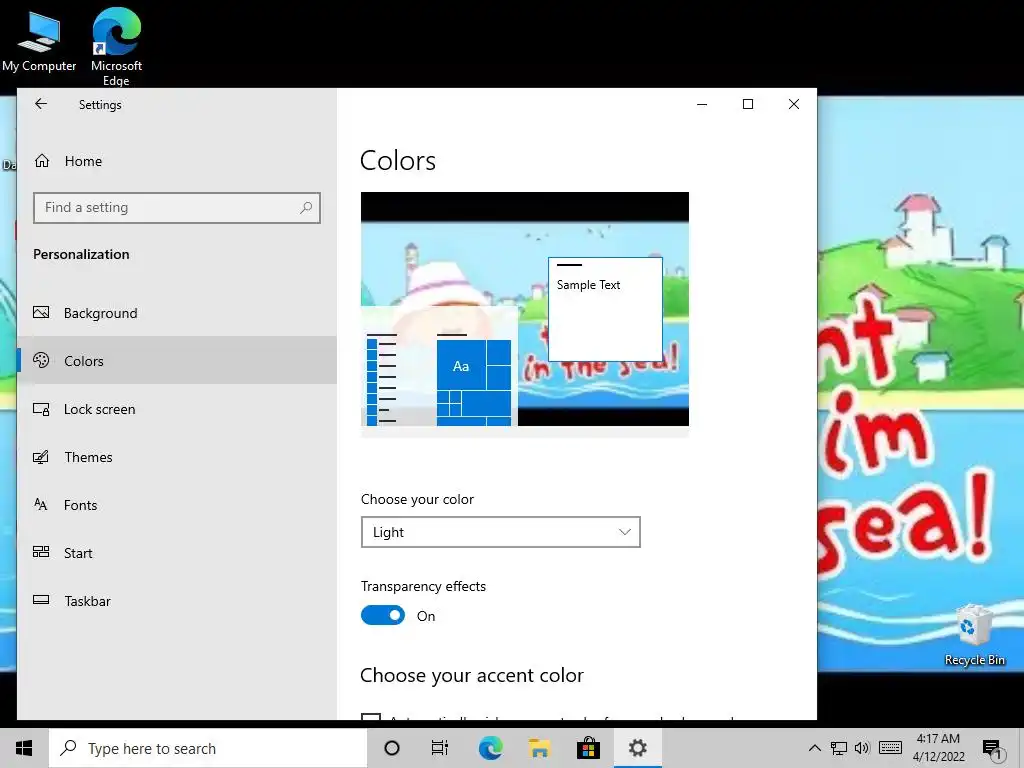
Task: Click the Themes brush icon
Action: [41, 456]
